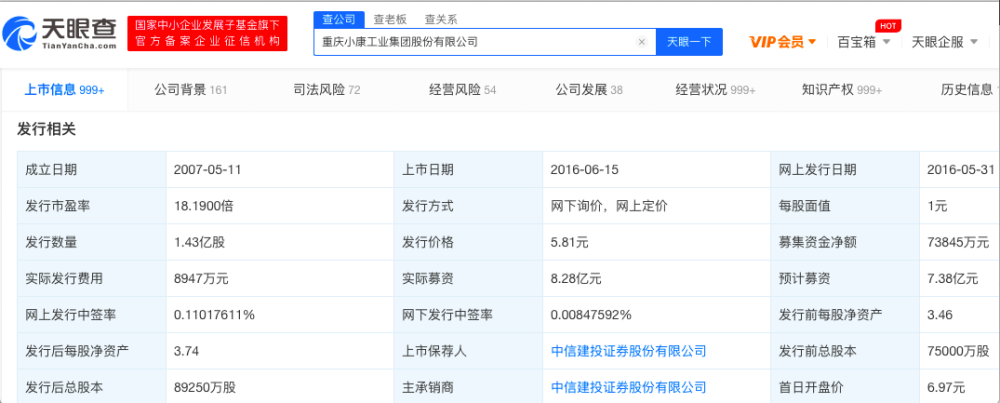
Task: Open the VIP会员 dropdown
Action: [x=783, y=42]
